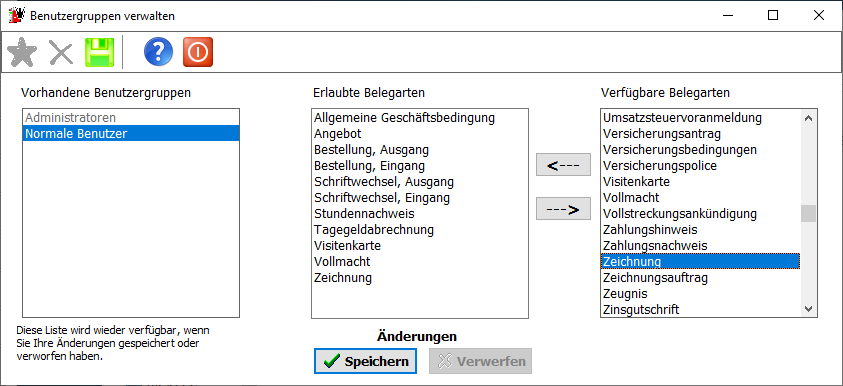Viewport: 843px width, 386px height.
Task: Click the scrollbar up arrow in Verfügbare Belegarten
Action: click(808, 118)
